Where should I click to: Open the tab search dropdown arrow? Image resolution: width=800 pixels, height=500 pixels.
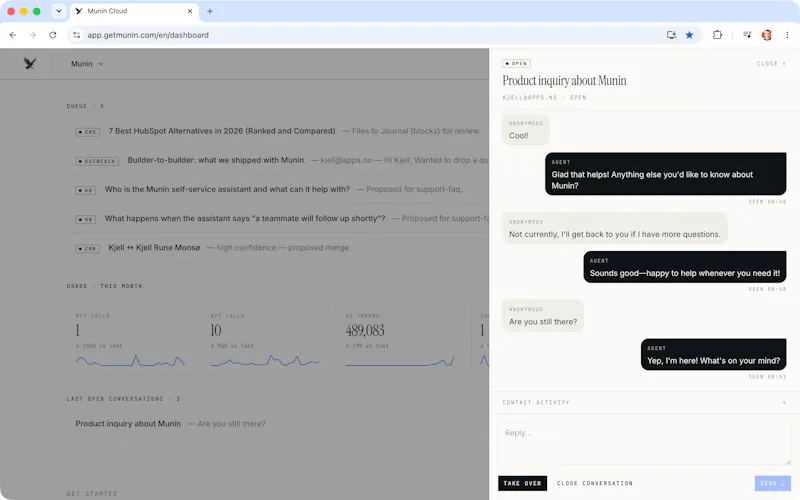point(59,11)
